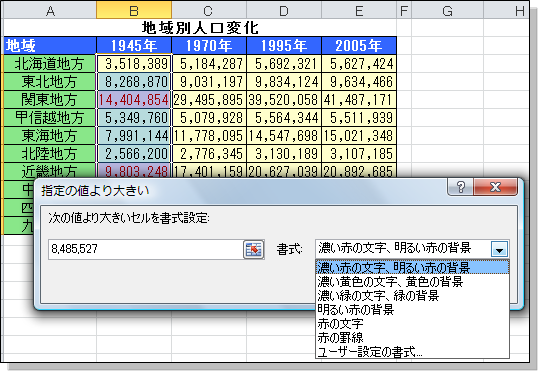Select column C header
Viewport: 538px width, 371px height.
point(209,10)
